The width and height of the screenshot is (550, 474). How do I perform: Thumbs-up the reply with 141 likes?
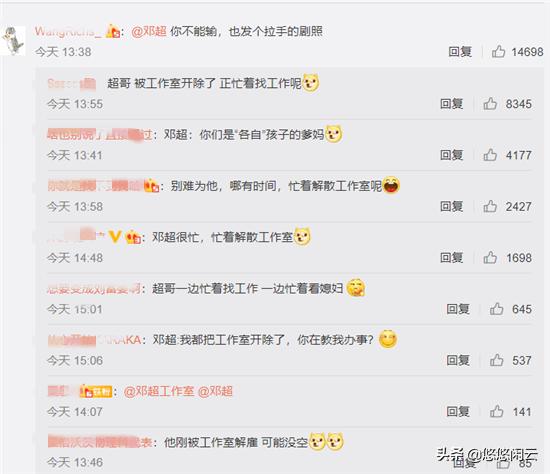coord(496,412)
